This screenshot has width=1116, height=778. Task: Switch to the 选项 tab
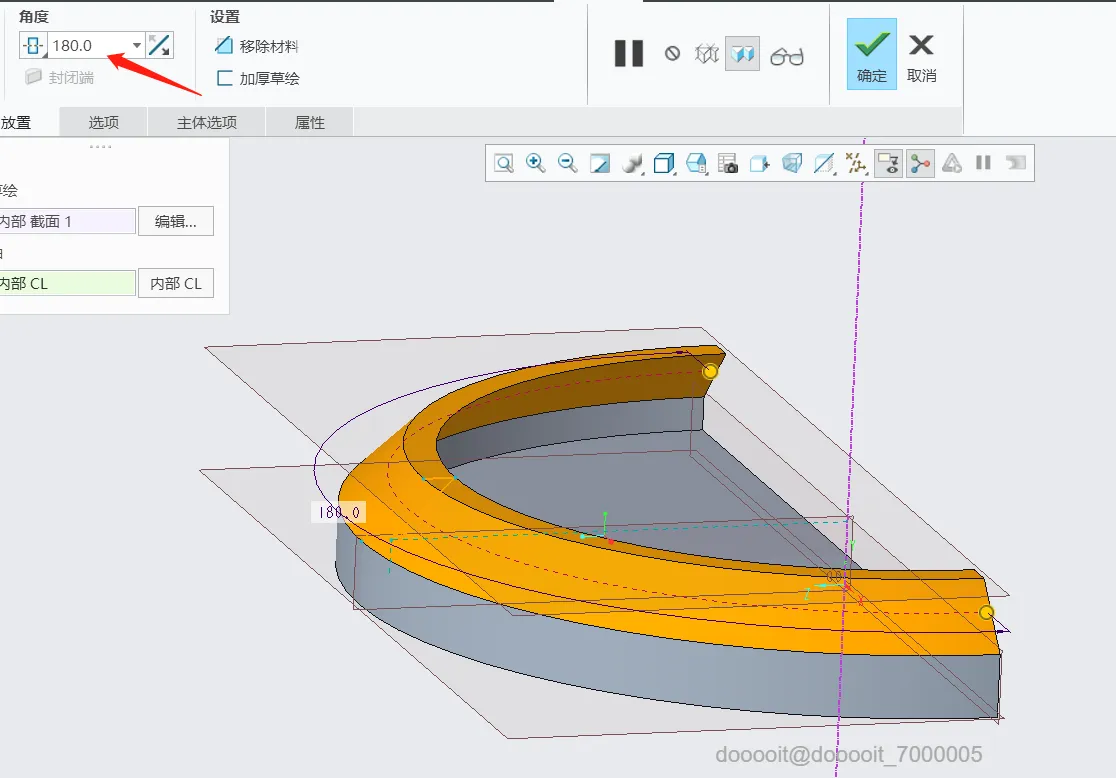point(103,123)
